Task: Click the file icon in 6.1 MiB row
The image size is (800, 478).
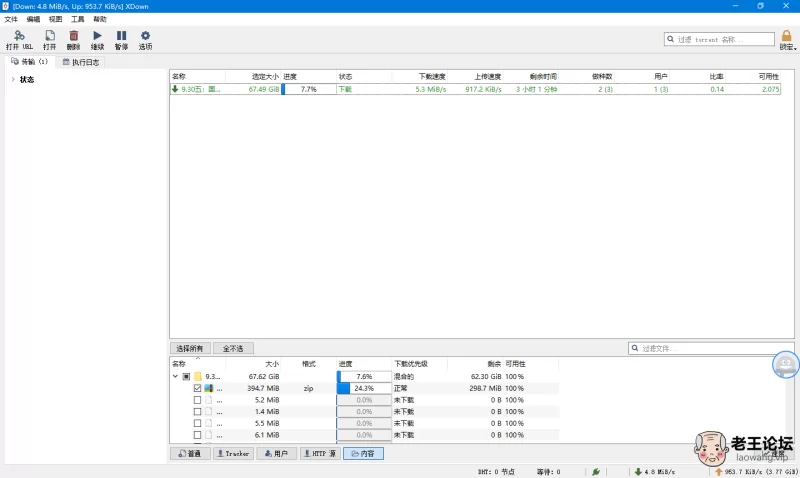Action: [x=209, y=435]
